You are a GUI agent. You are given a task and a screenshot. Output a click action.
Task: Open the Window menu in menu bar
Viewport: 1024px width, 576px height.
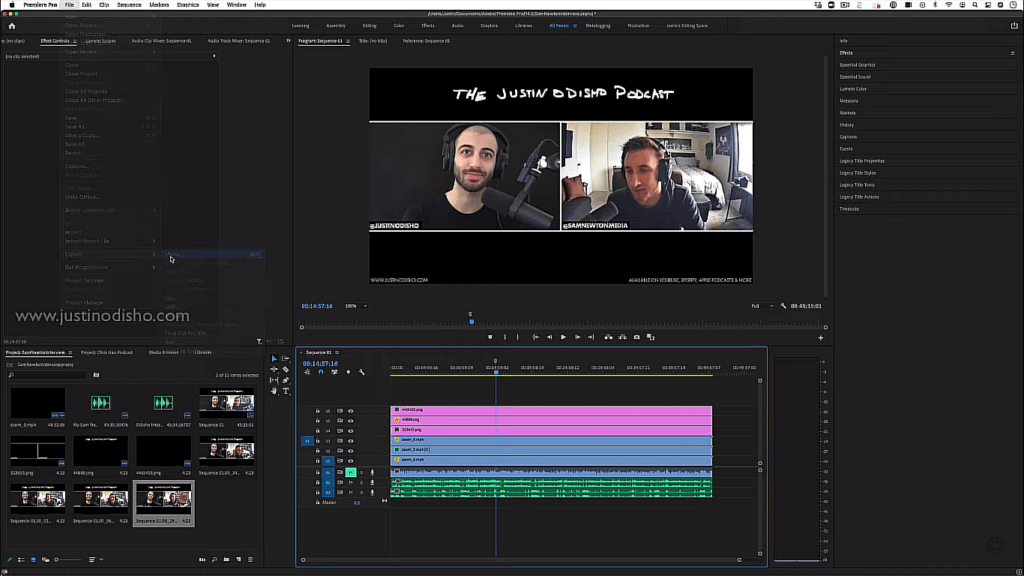point(236,5)
